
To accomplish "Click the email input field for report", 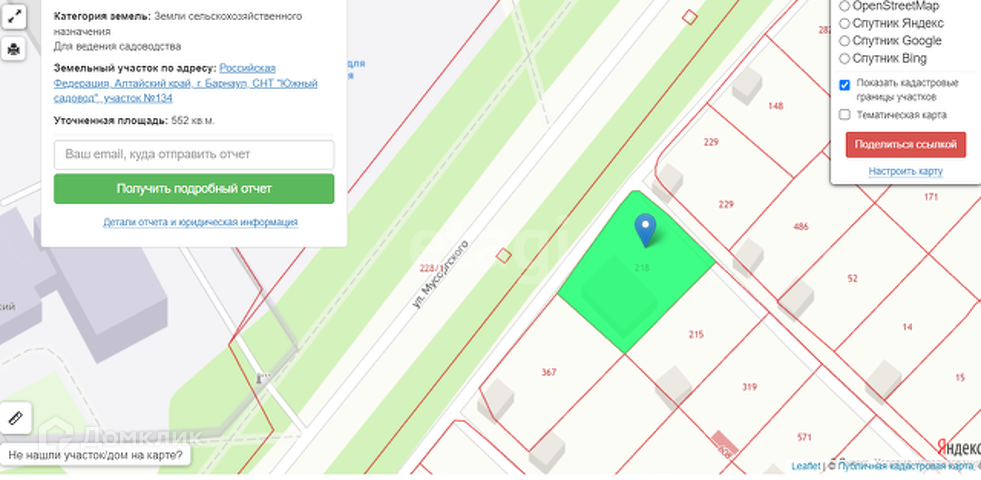I will click(194, 155).
